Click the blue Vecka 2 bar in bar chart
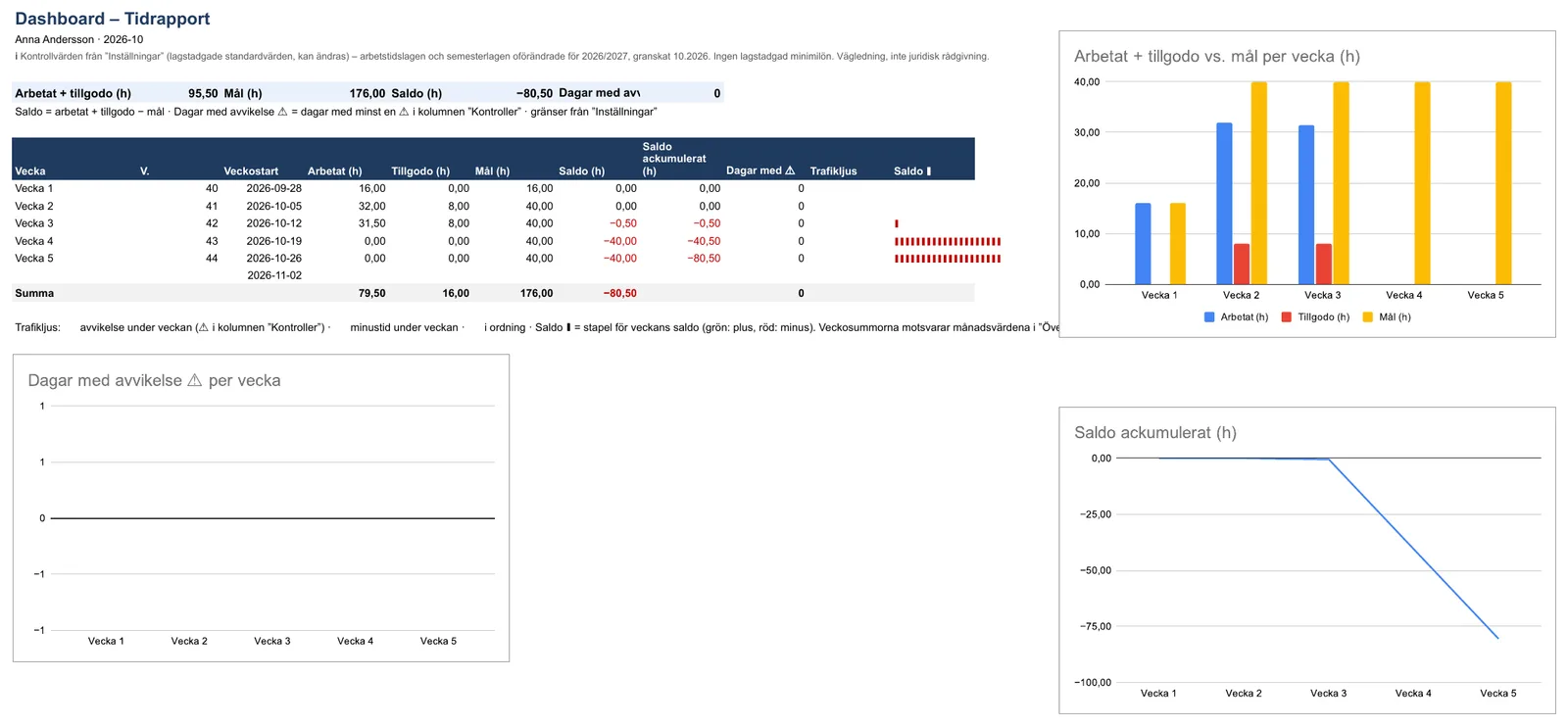The width and height of the screenshot is (1568, 726). tap(1225, 204)
